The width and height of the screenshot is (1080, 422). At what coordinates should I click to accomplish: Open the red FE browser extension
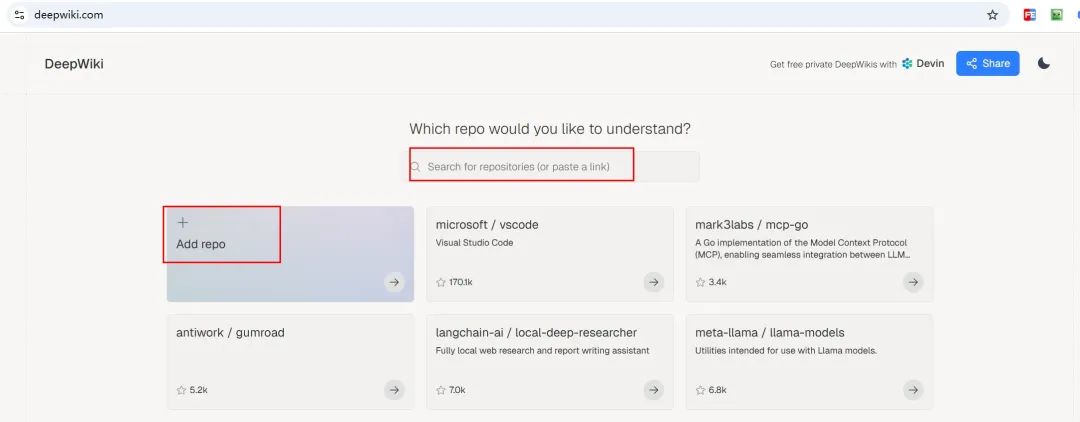(x=1030, y=14)
